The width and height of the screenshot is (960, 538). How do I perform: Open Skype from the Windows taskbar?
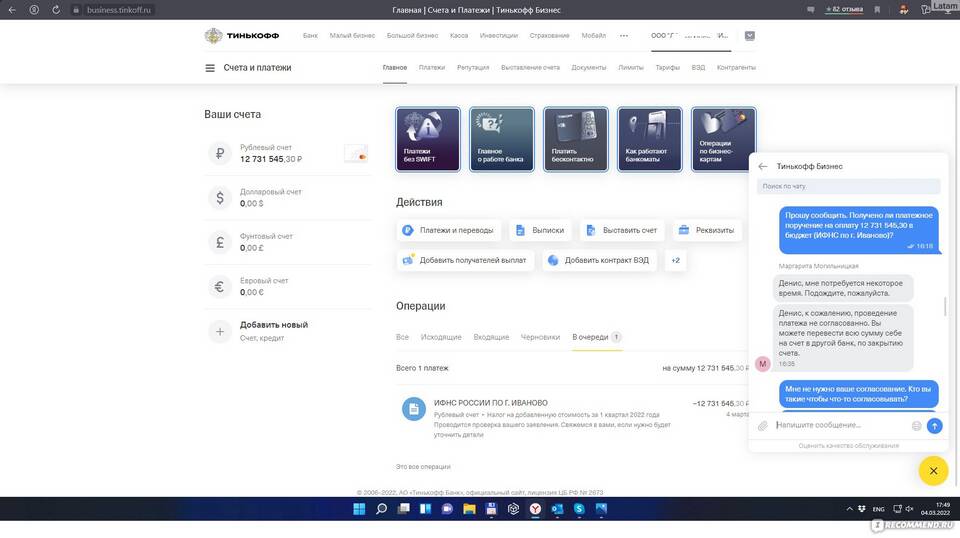578,509
